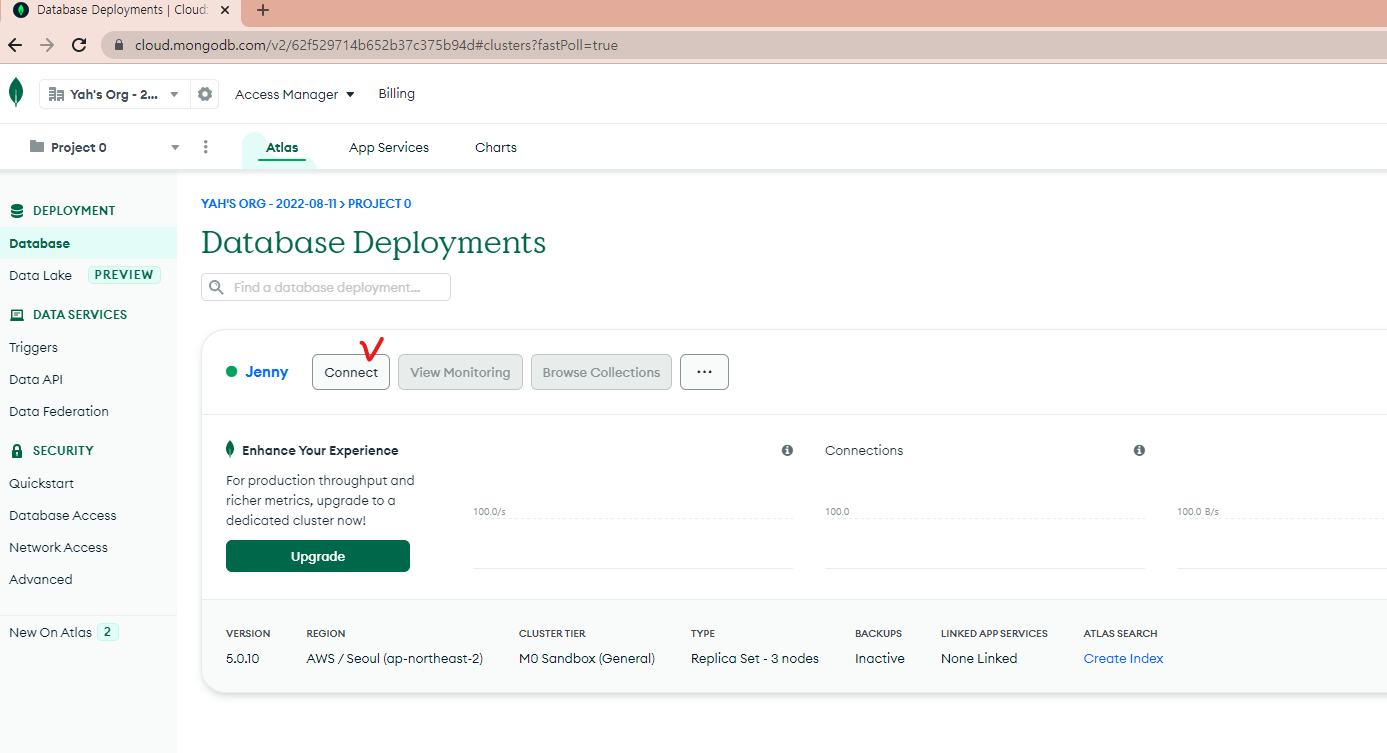
Task: Click the info icon beside Enhance Your Experience
Action: 787,450
